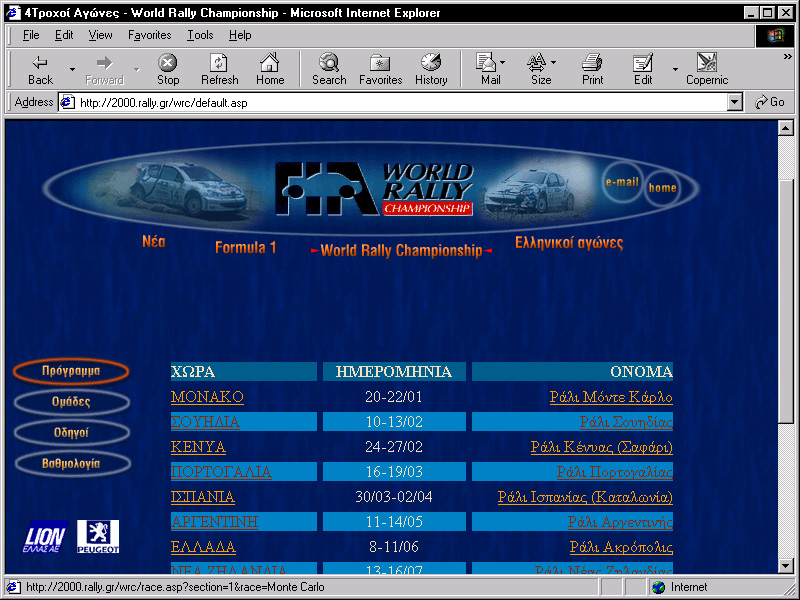Open Ράλι Μόντε Κάρλο link
Image resolution: width=800 pixels, height=600 pixels.
611,397
